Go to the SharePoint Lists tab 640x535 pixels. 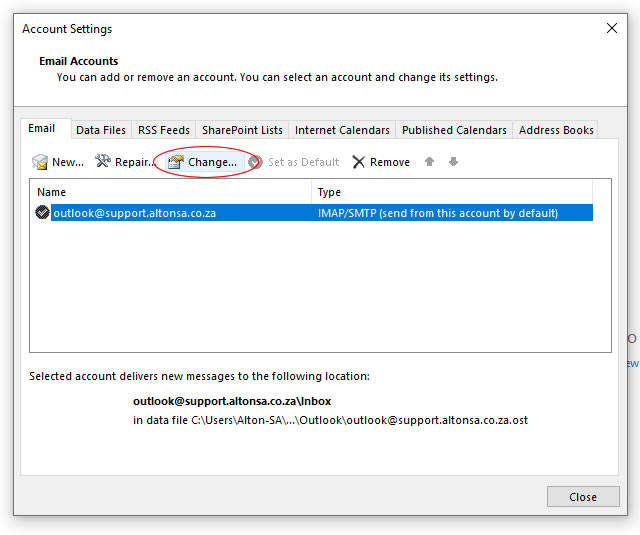242,130
